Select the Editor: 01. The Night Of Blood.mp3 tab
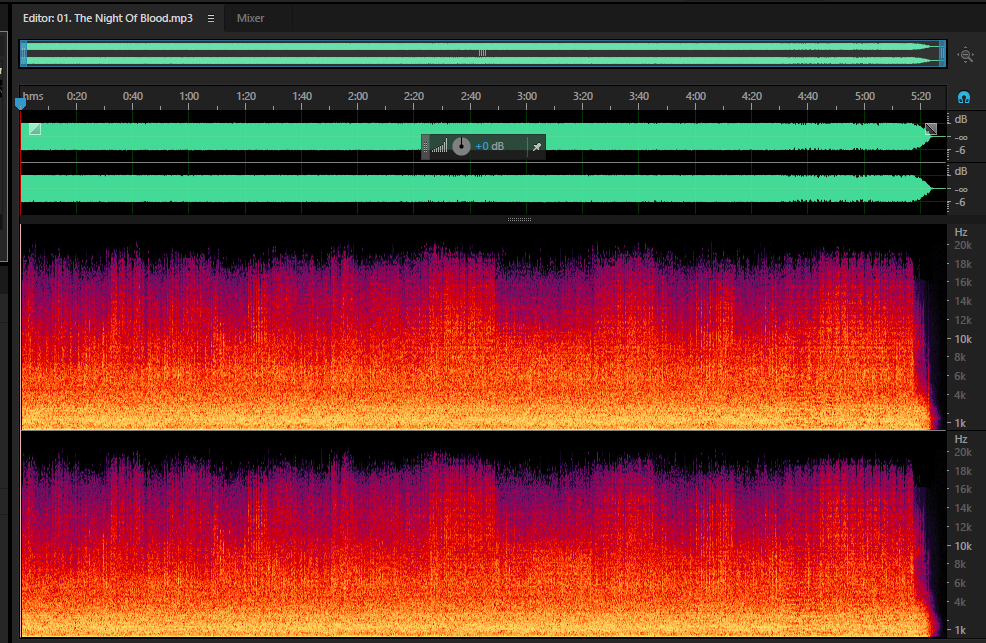This screenshot has height=643, width=986. point(108,18)
